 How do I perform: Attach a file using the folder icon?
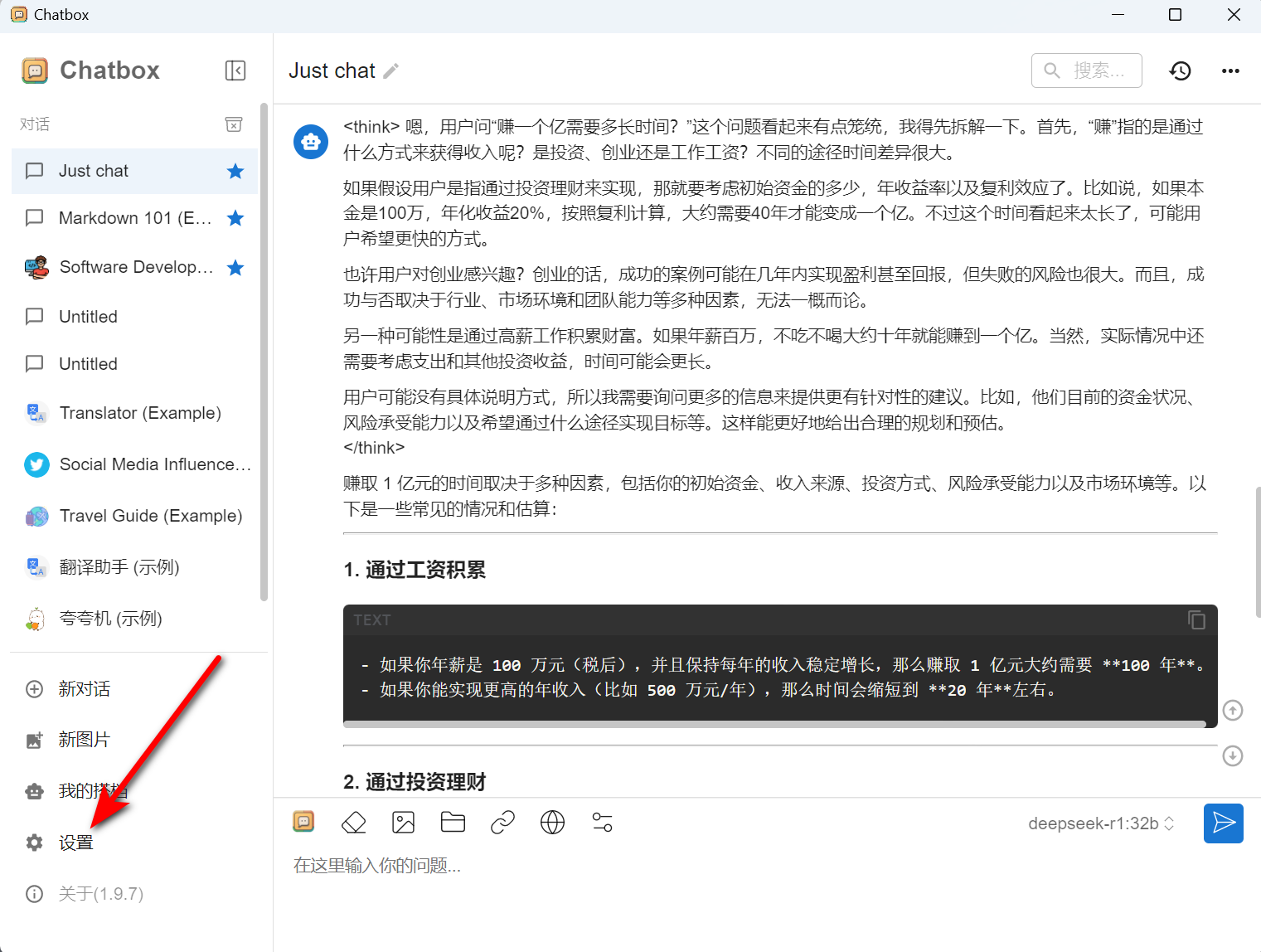point(453,822)
